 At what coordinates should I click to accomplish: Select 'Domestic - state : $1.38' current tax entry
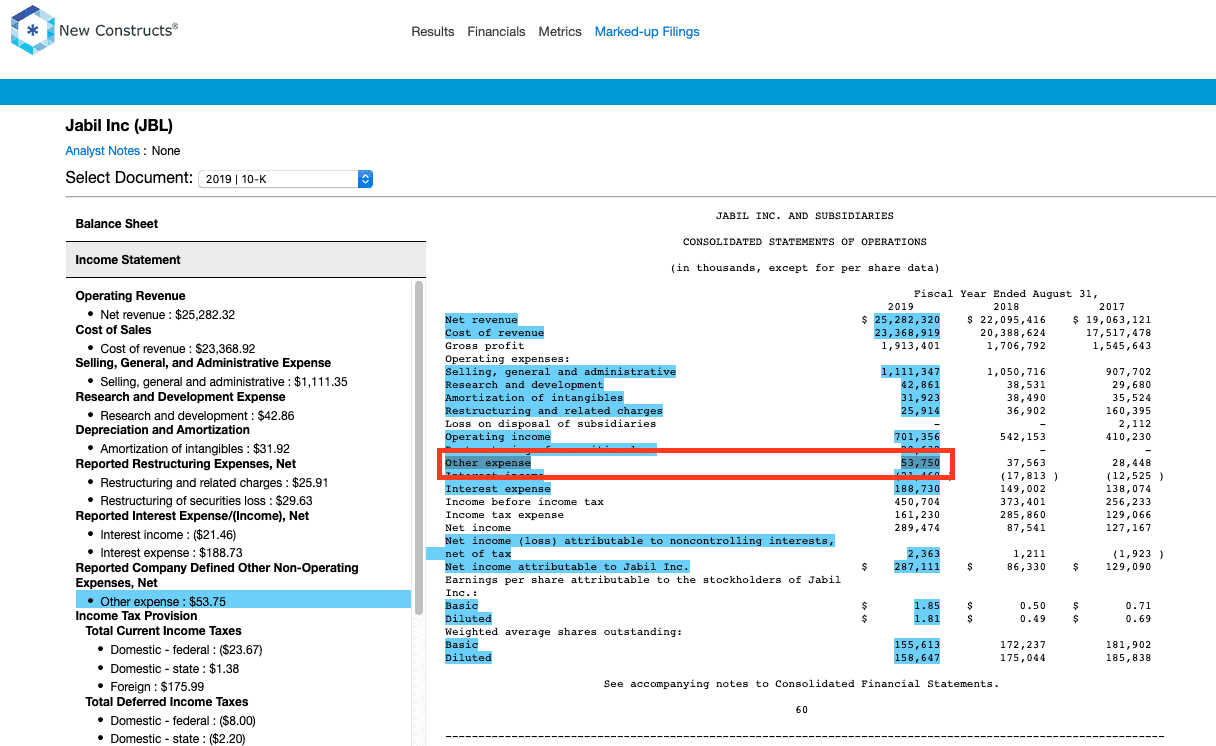(174, 669)
